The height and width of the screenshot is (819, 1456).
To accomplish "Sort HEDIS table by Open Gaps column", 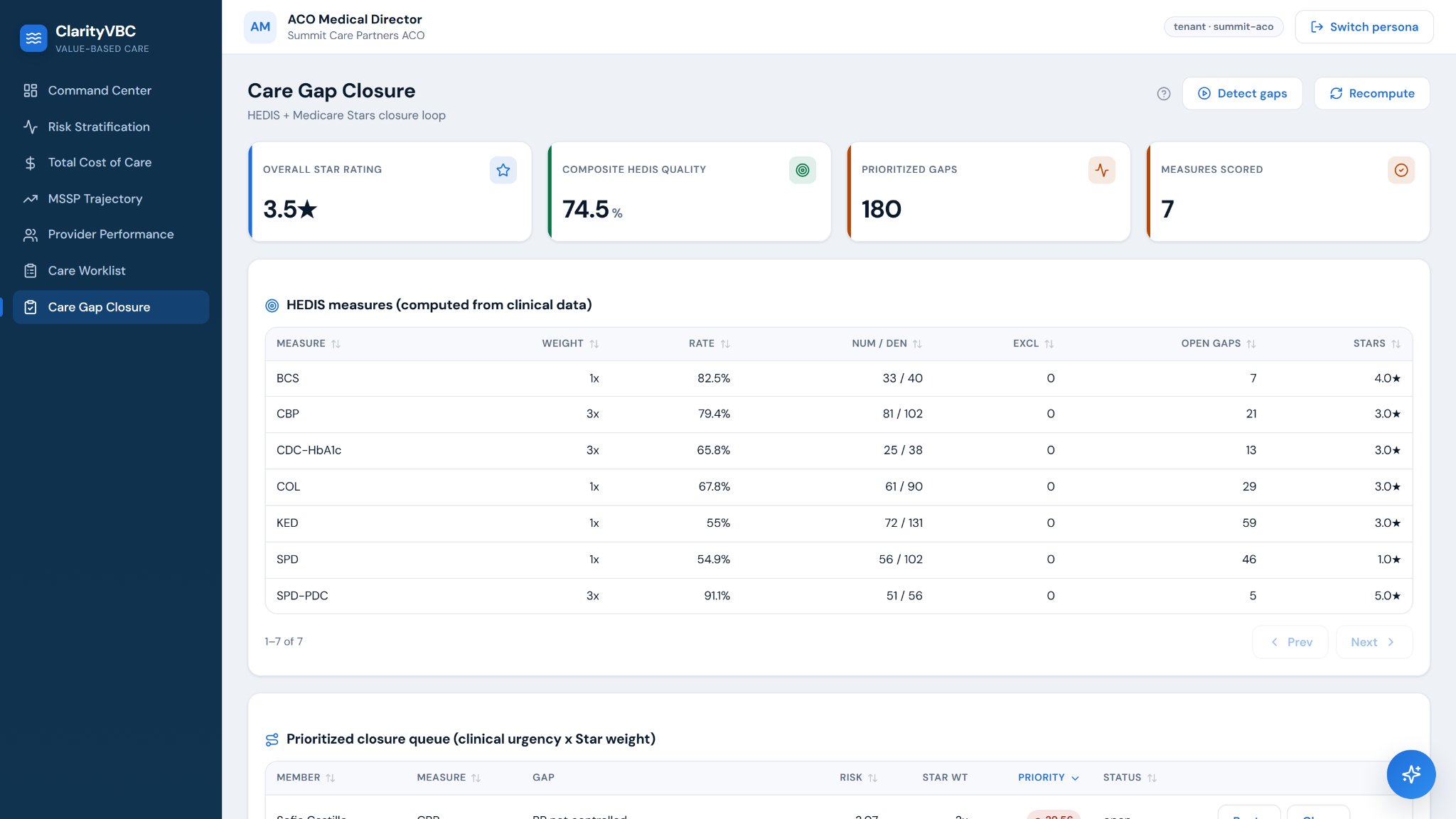I will click(1251, 344).
